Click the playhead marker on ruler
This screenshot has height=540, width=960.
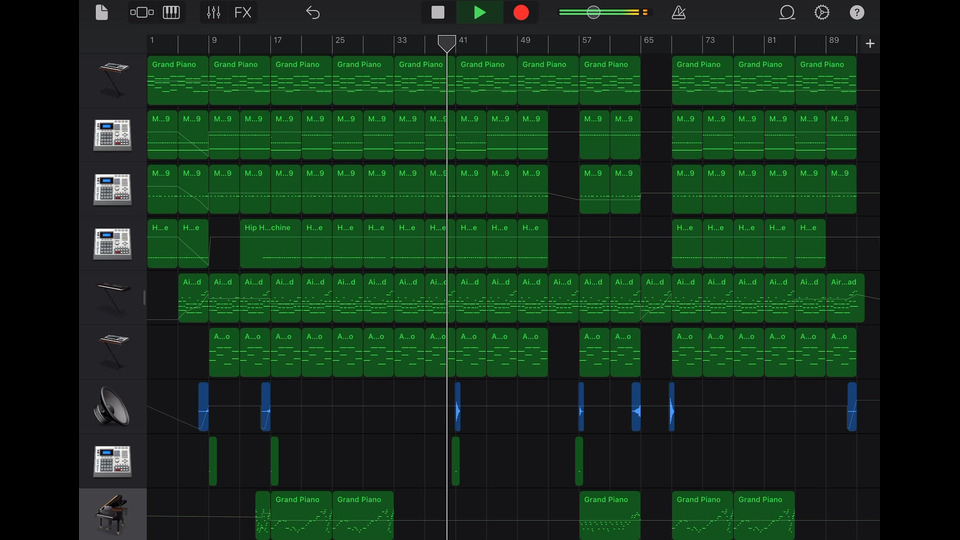[446, 43]
